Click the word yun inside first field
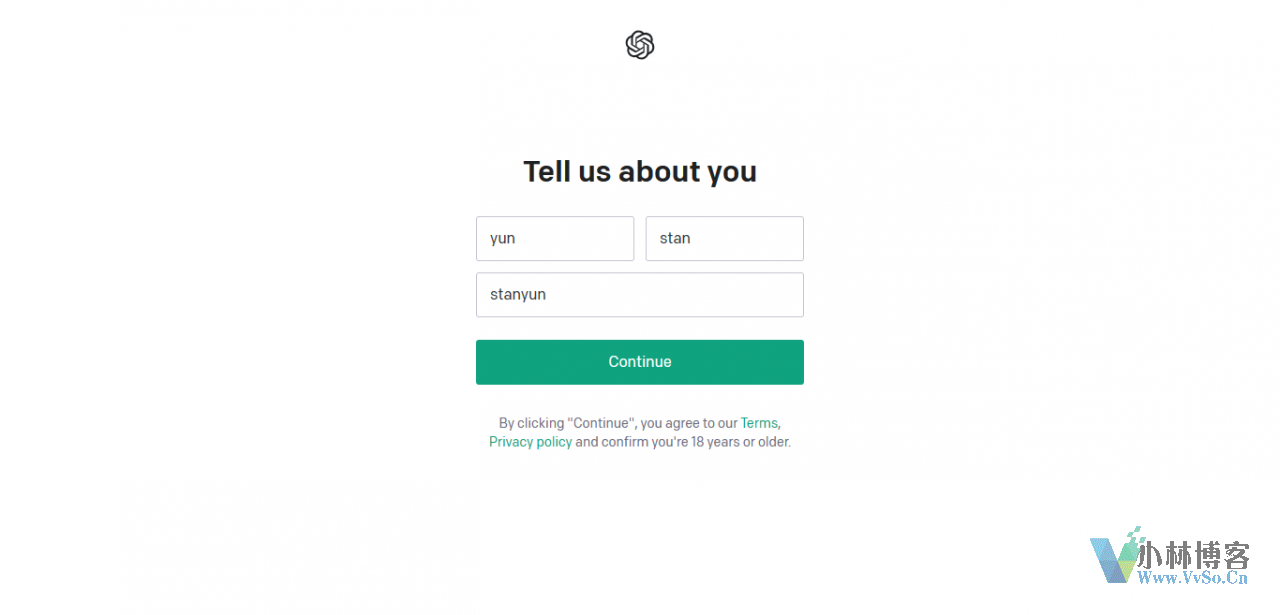This screenshot has width=1280, height=615. click(503, 238)
